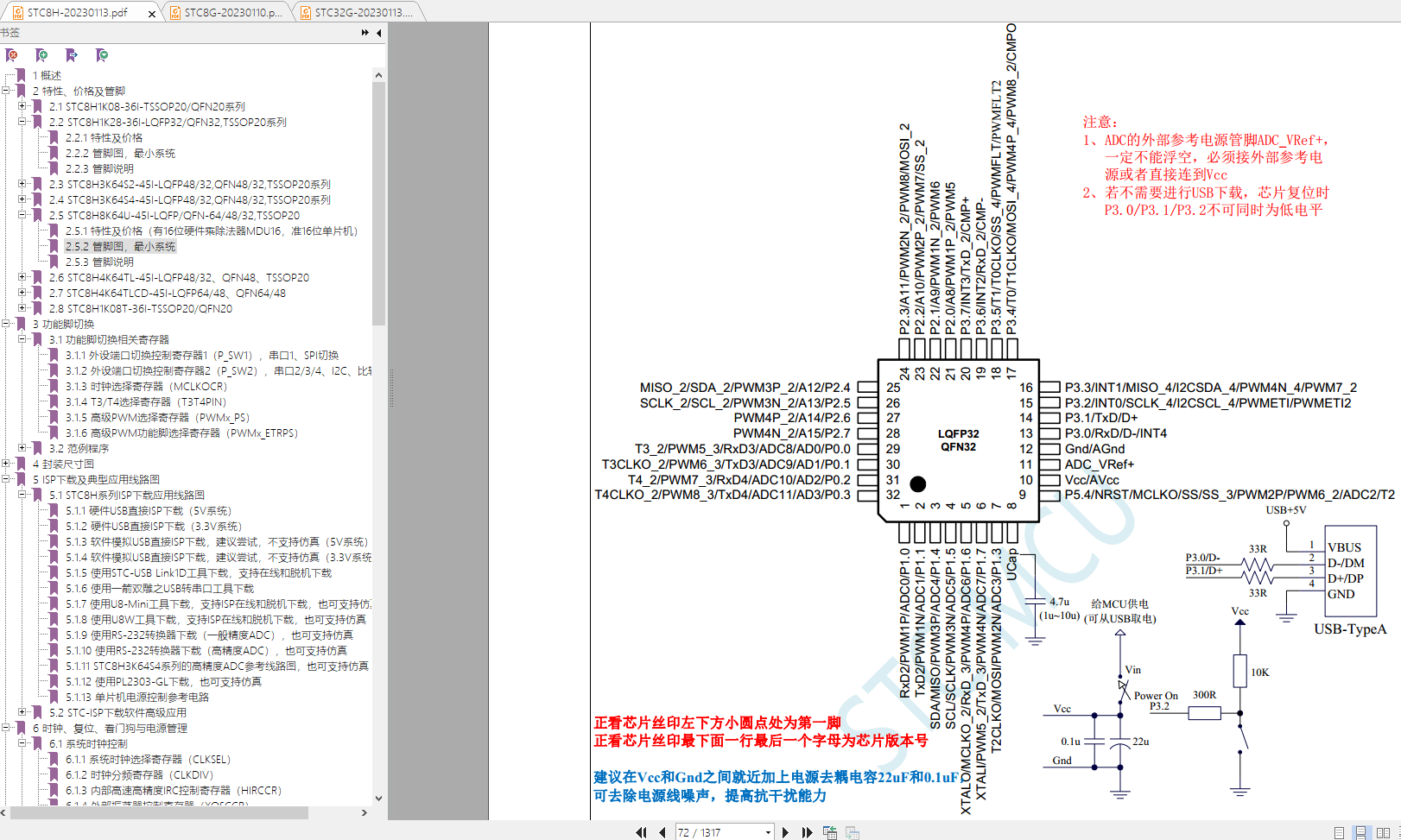This screenshot has height=840, width=1401.
Task: Switch to single page view
Action: pyautogui.click(x=1339, y=832)
